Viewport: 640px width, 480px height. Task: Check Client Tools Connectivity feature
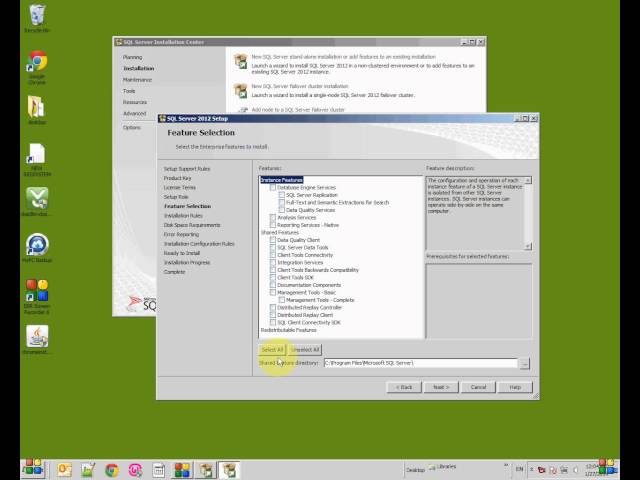click(x=273, y=255)
